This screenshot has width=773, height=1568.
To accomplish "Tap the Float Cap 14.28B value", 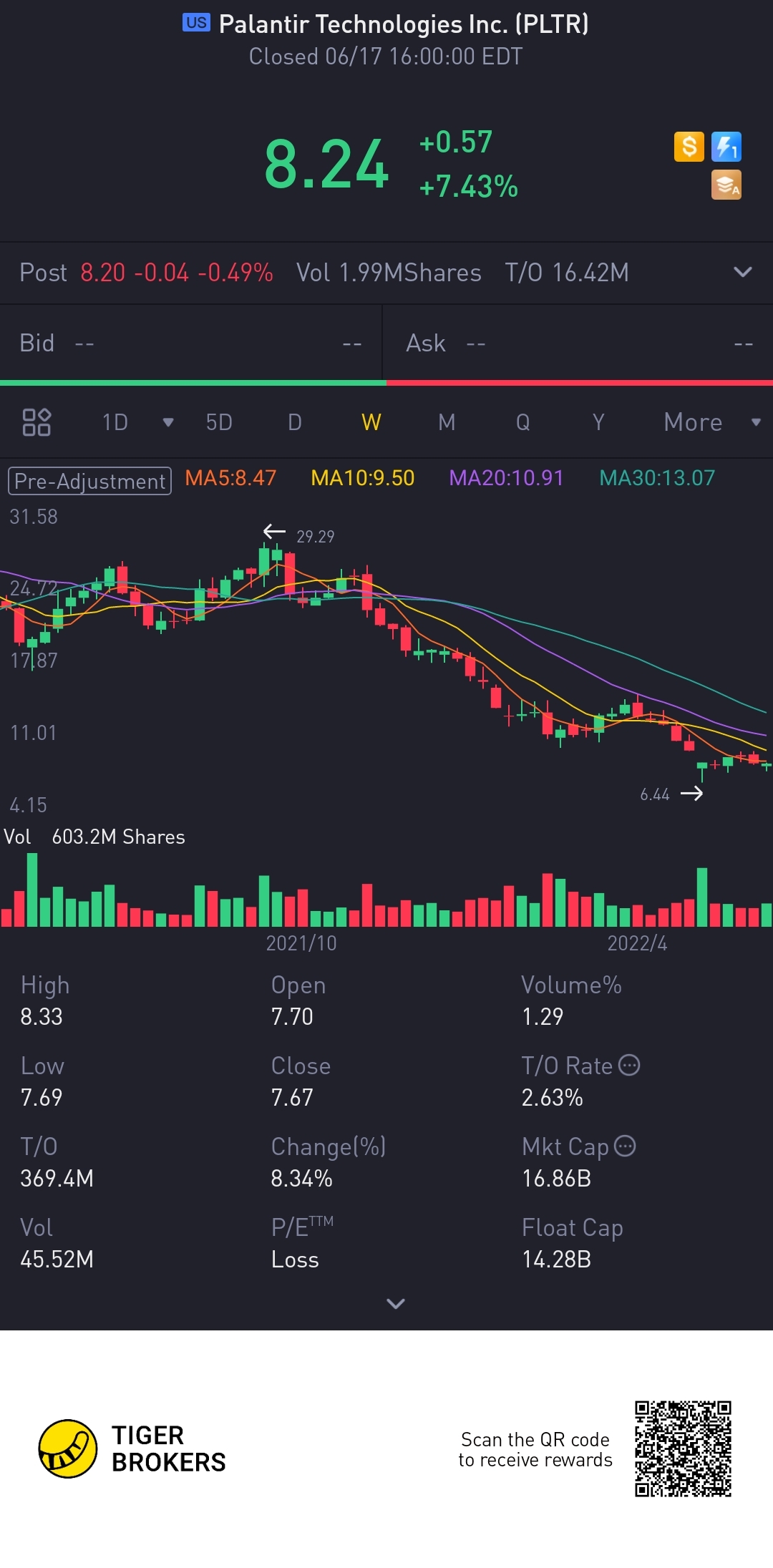I will tap(556, 1259).
